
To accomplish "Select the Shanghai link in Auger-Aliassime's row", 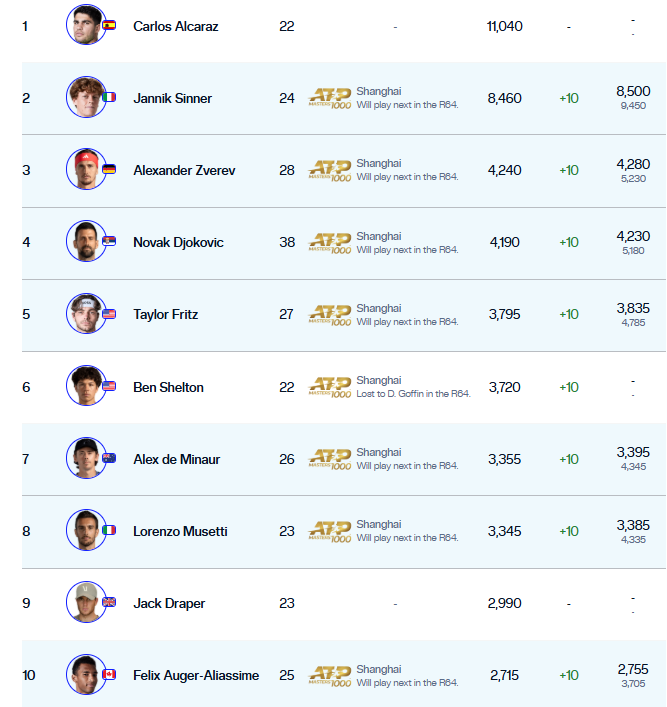I will tap(379, 669).
